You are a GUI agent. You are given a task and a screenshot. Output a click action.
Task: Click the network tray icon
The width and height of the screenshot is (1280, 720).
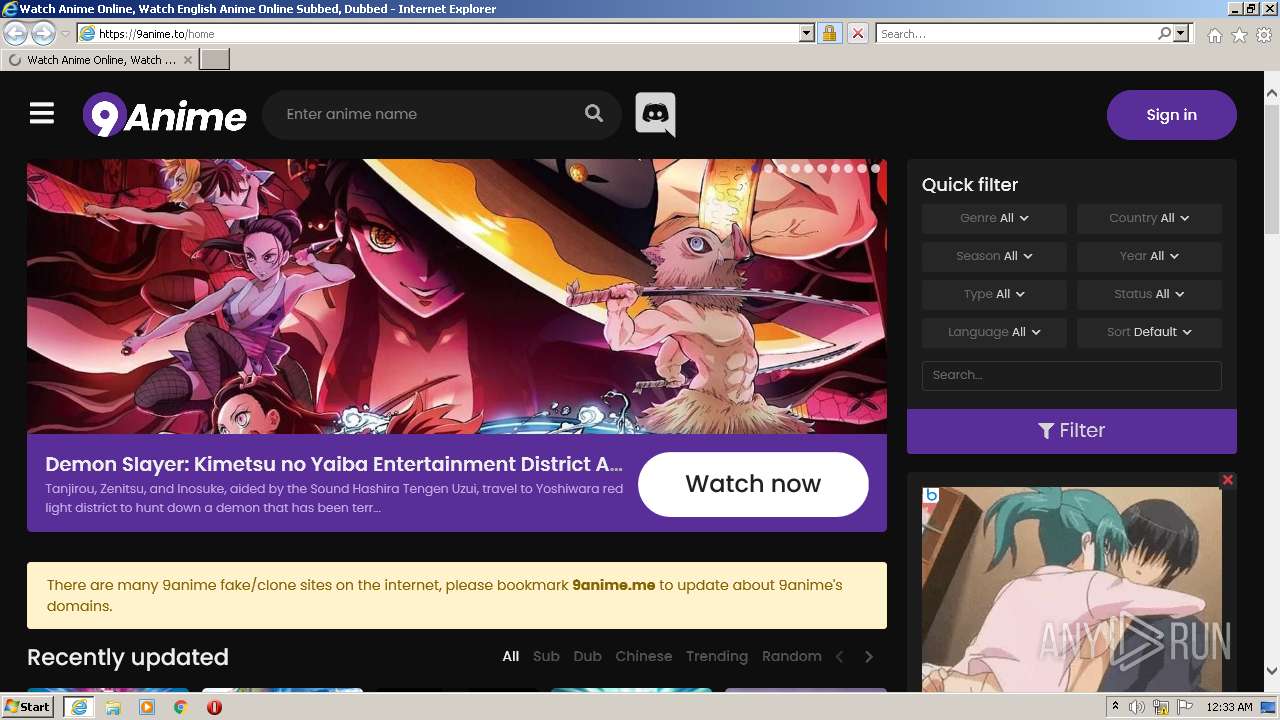tap(1161, 707)
